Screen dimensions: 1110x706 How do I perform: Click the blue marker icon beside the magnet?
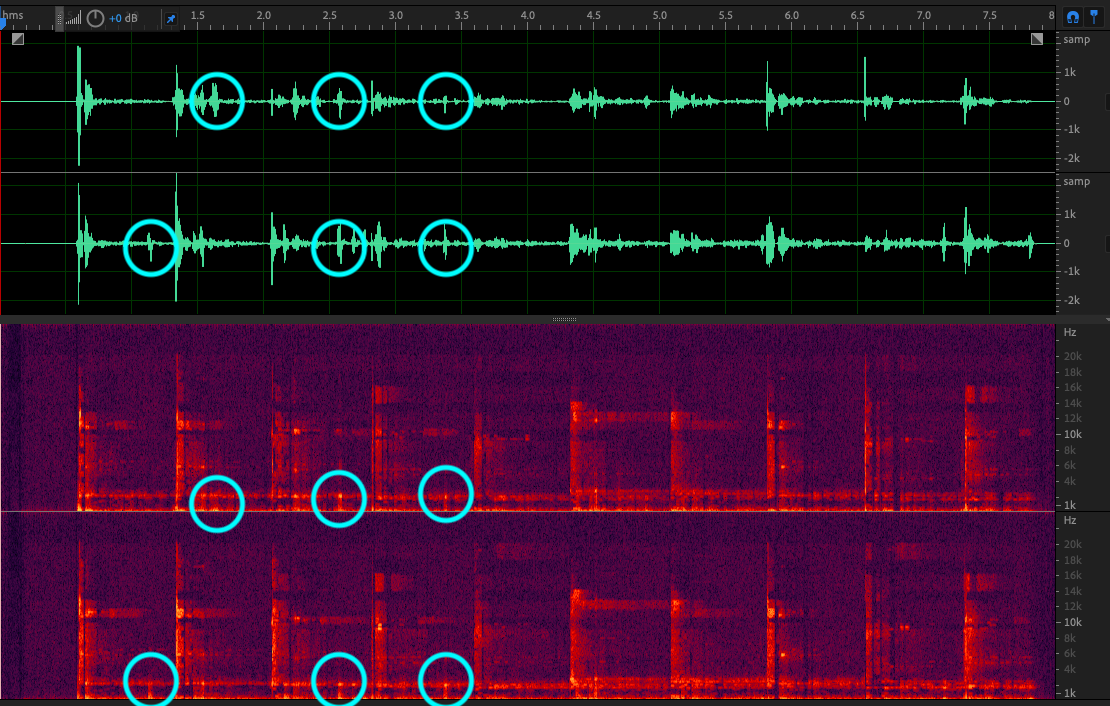(x=1096, y=17)
